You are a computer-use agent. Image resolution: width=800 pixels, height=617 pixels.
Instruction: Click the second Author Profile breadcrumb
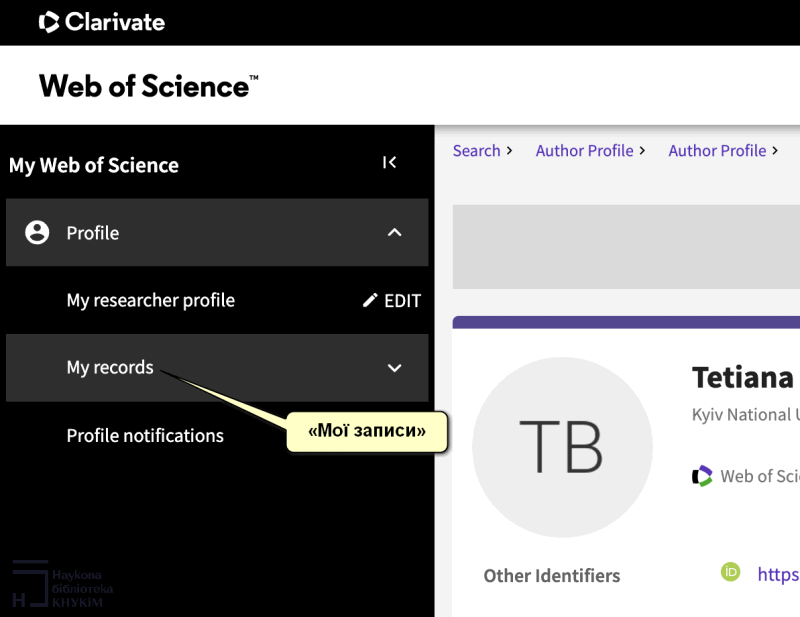[x=717, y=151]
